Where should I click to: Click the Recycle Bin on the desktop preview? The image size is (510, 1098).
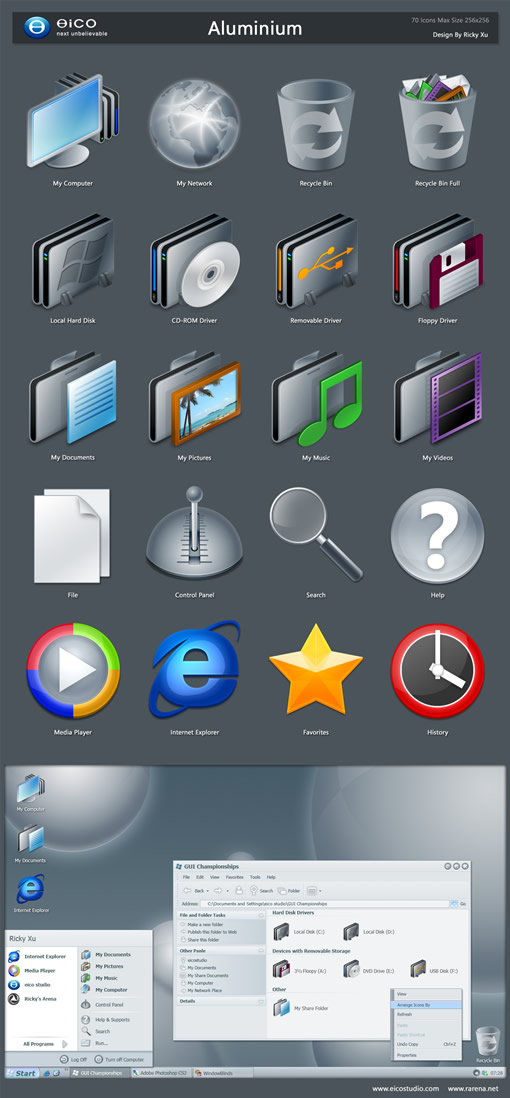tap(487, 1041)
